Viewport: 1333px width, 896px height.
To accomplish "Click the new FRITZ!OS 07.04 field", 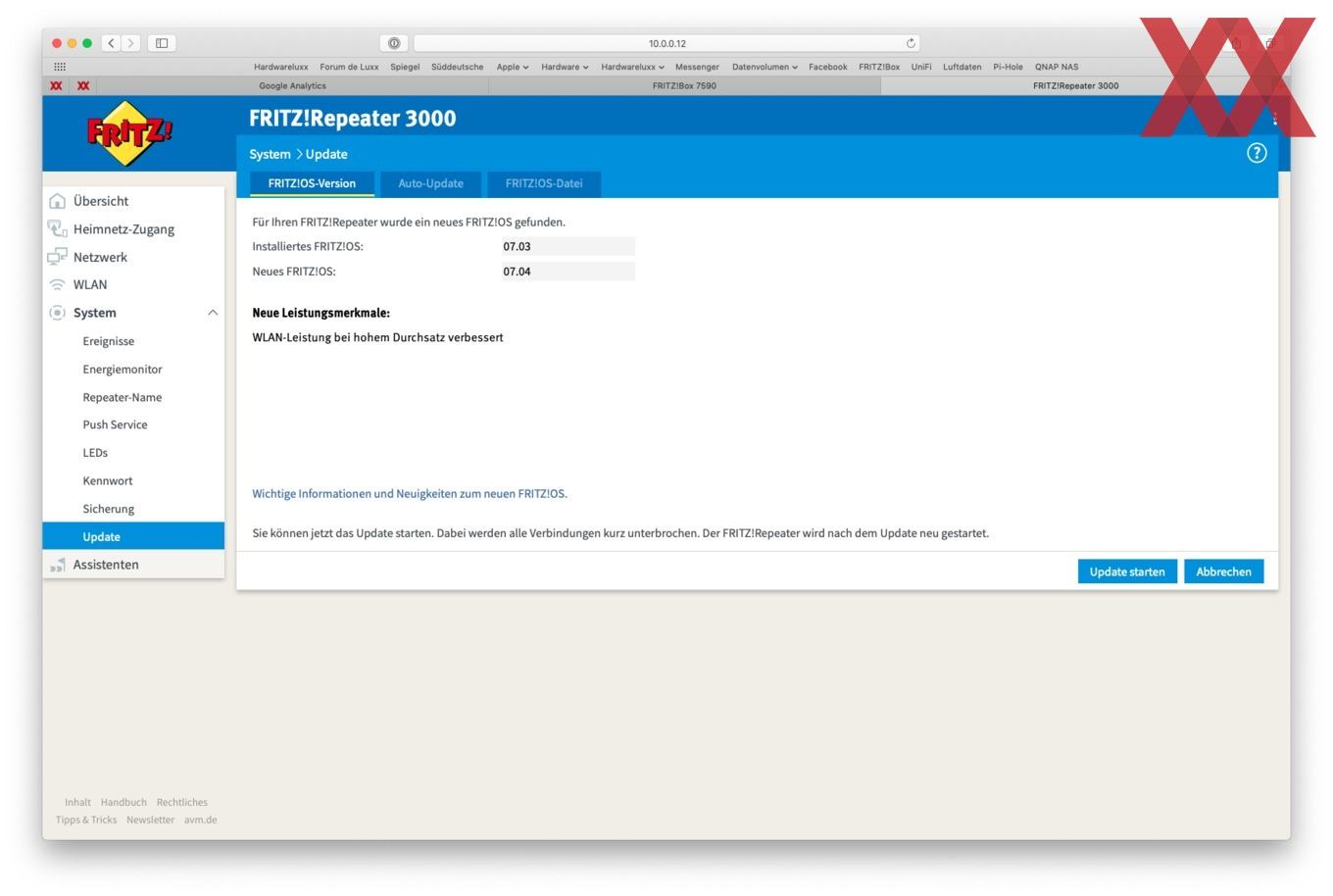I will coord(568,272).
